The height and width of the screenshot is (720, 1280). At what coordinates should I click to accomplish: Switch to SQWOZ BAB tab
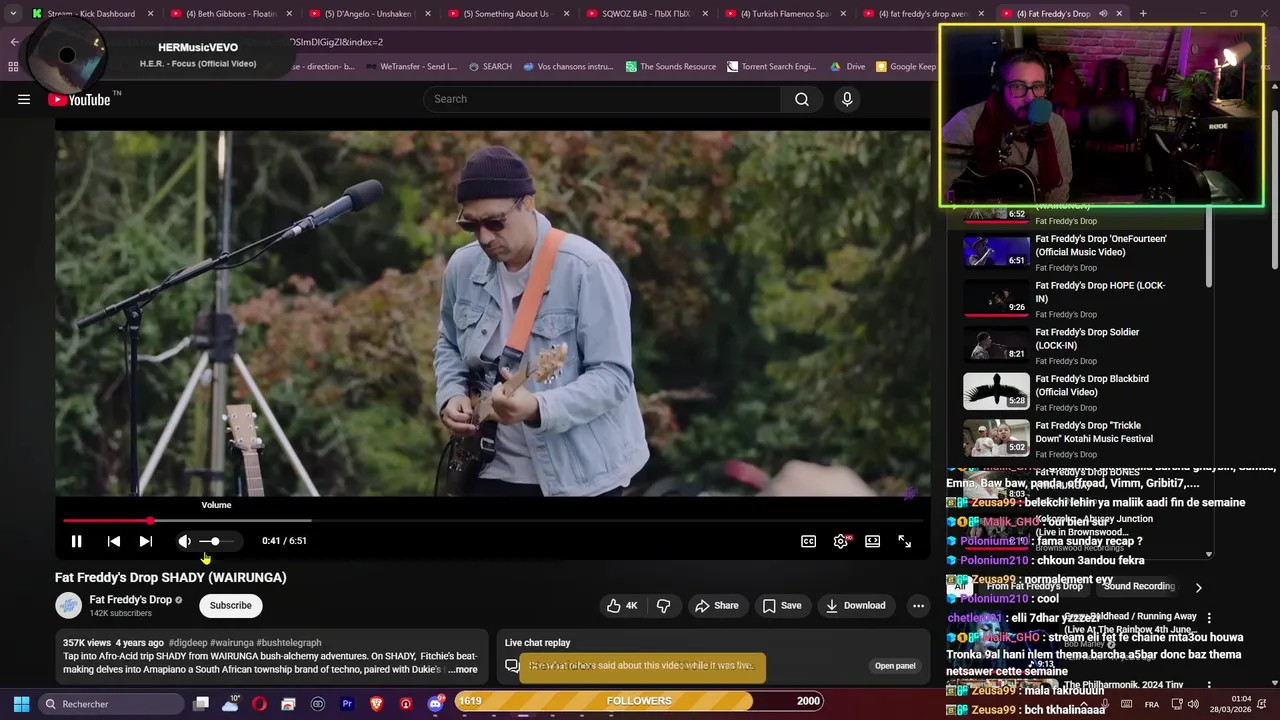pos(646,14)
